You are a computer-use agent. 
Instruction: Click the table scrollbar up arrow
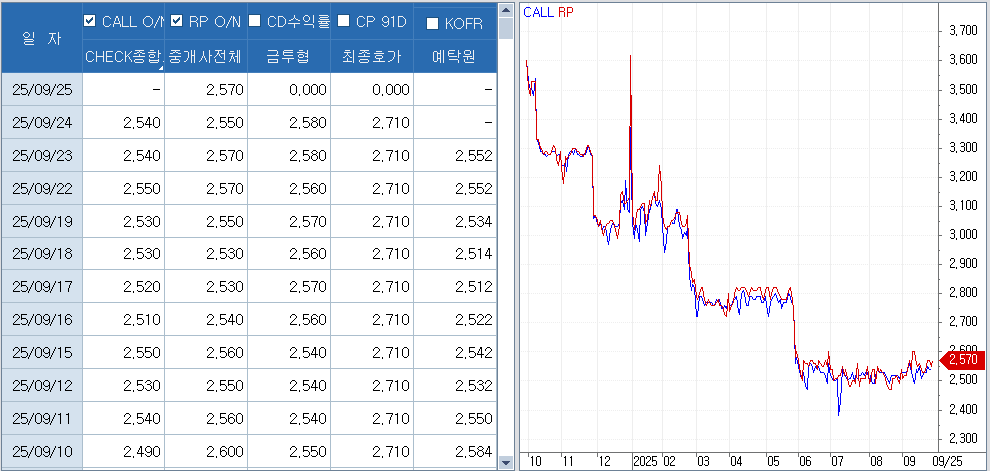[505, 10]
